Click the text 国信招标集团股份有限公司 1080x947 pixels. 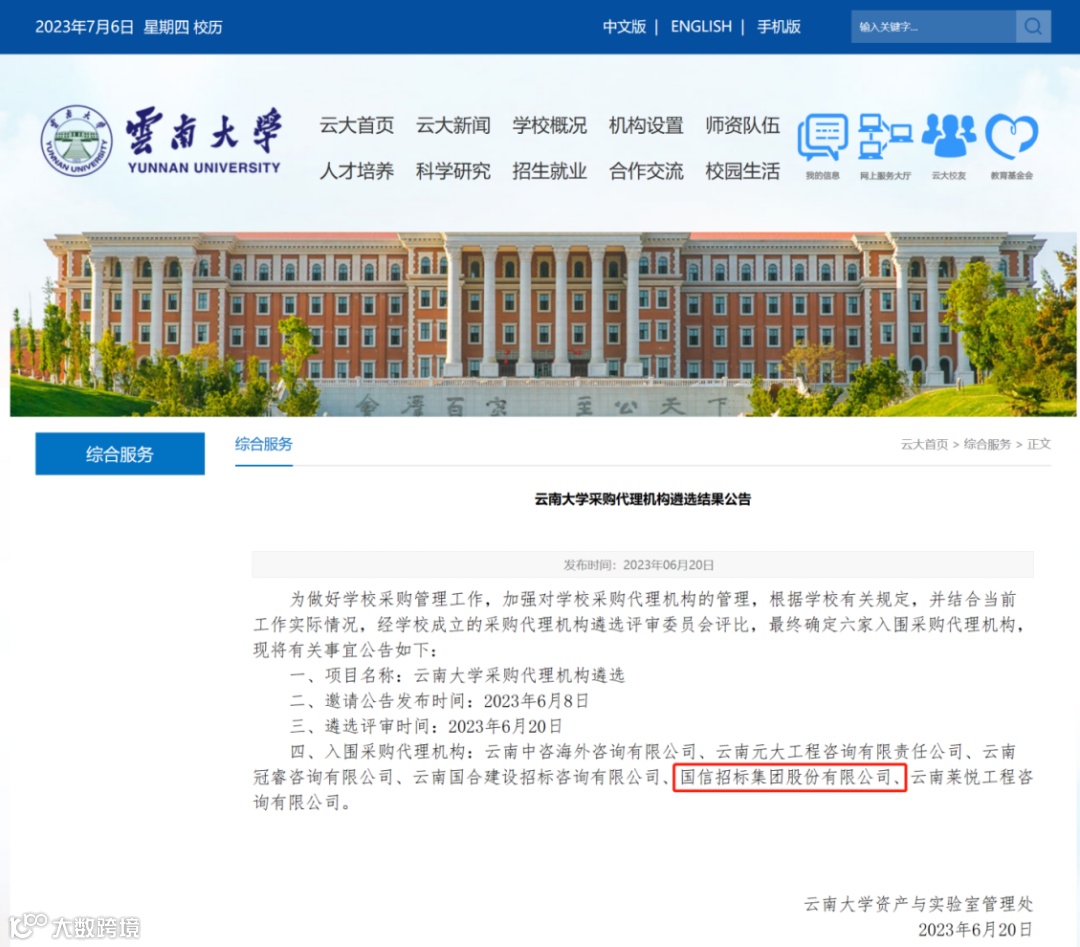785,778
